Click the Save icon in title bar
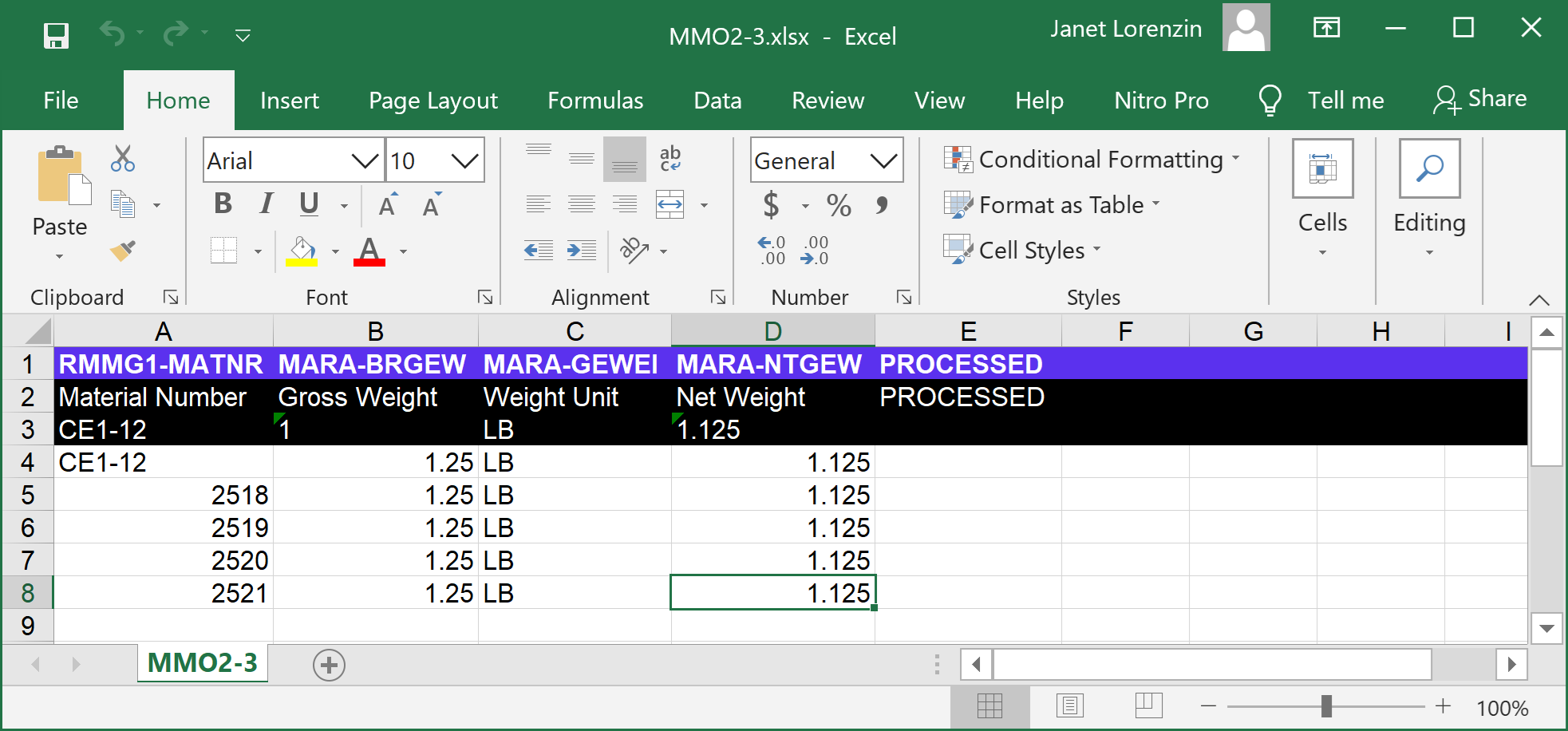This screenshot has width=1568, height=731. point(56,36)
